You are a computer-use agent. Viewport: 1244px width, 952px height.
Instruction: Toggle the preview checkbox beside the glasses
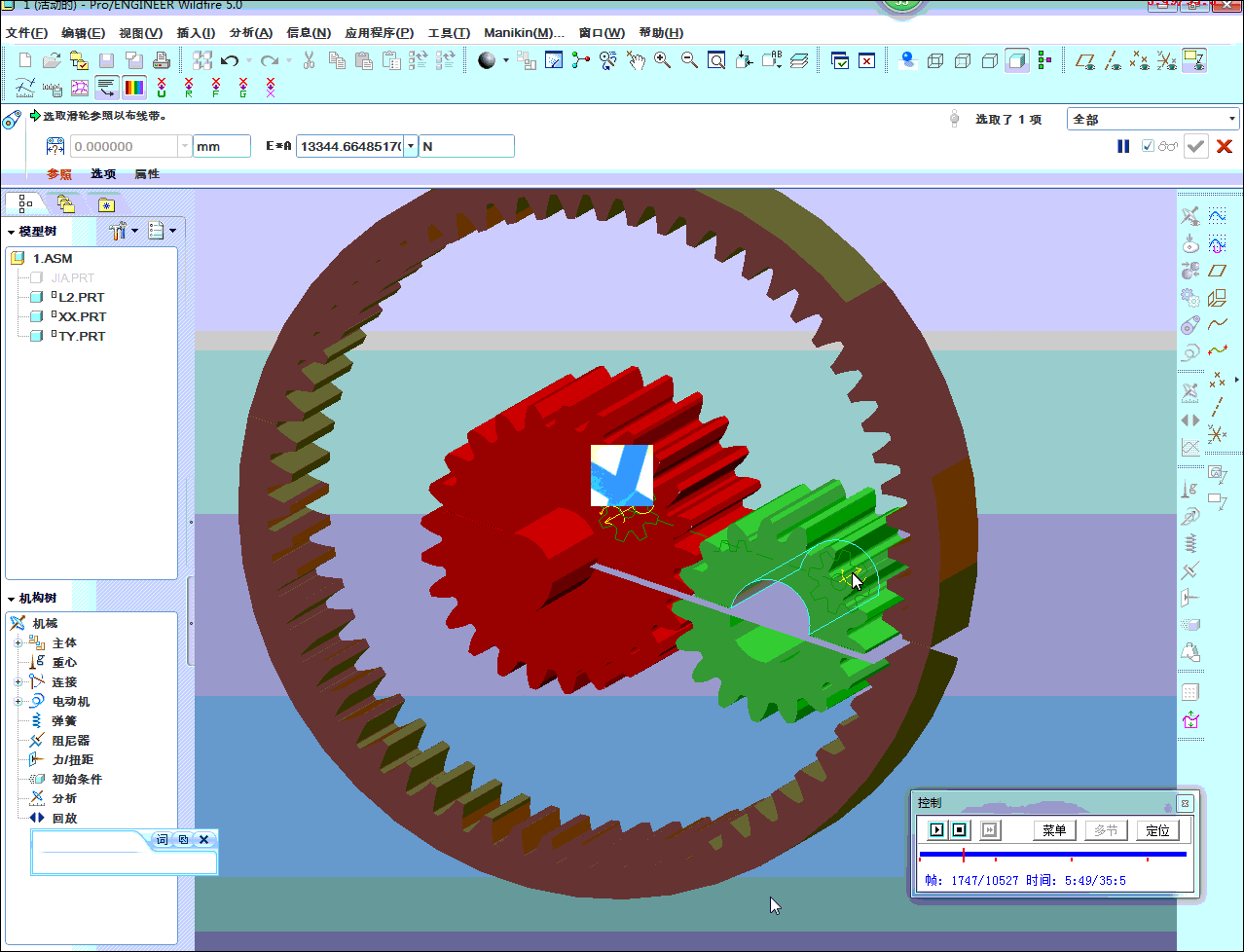1148,146
